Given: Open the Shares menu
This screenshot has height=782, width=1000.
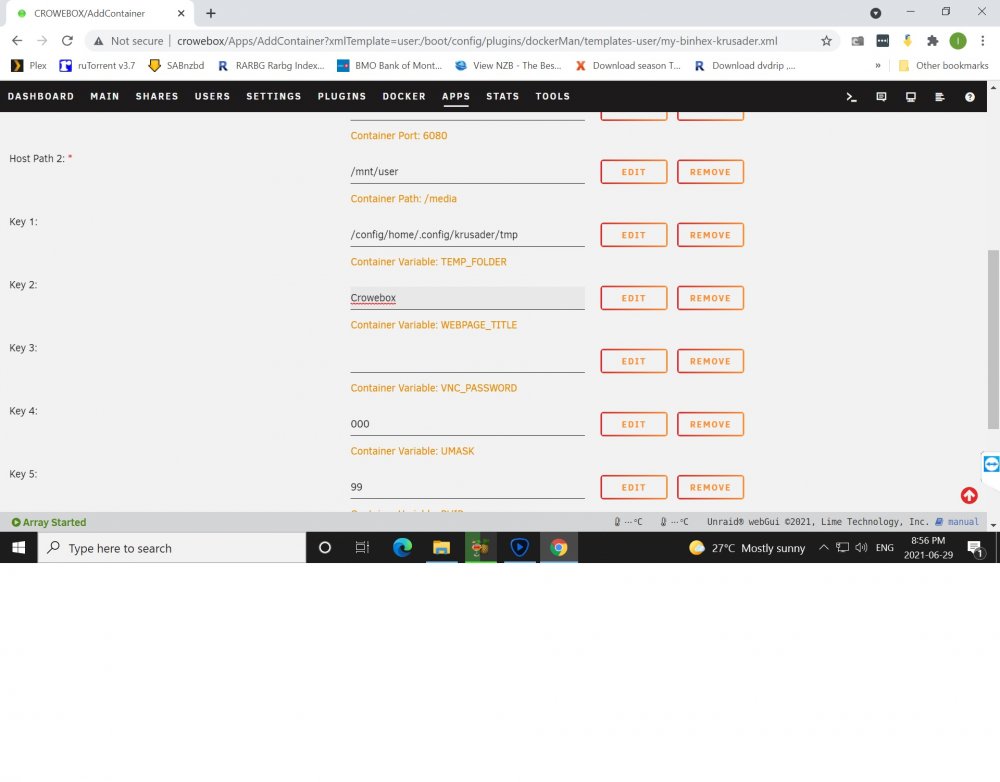Looking at the screenshot, I should [x=157, y=96].
